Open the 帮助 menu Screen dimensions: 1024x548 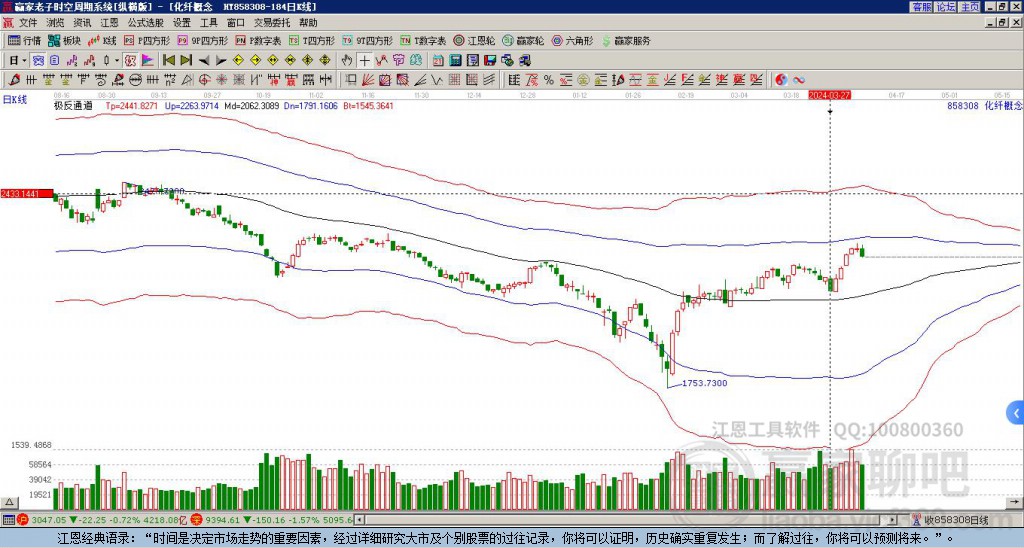tap(308, 23)
